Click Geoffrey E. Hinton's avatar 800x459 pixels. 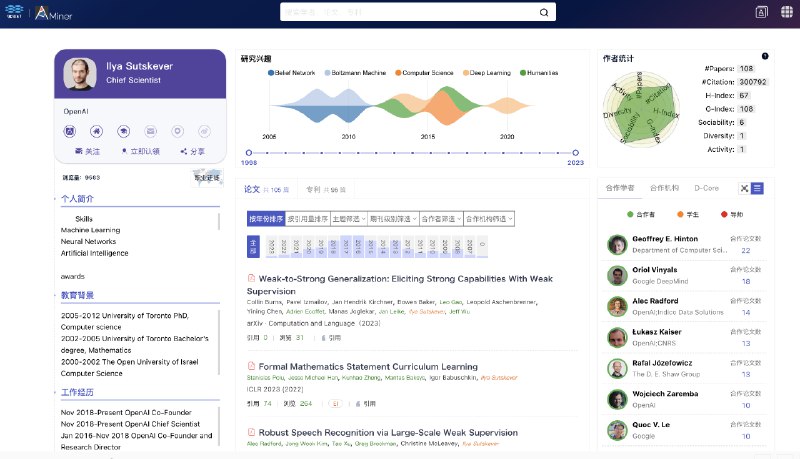point(617,245)
